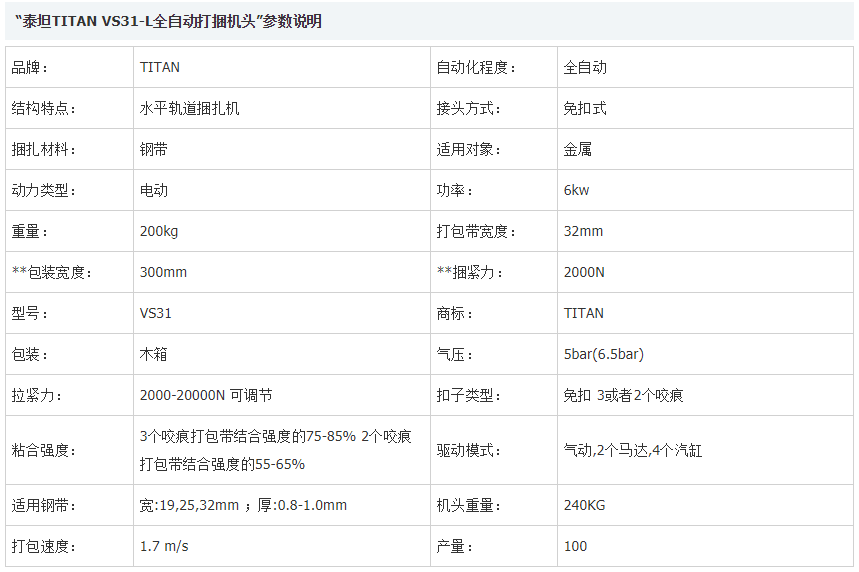Click the value '全自动'
Image resolution: width=859 pixels, height=572 pixels.
pyautogui.click(x=585, y=67)
